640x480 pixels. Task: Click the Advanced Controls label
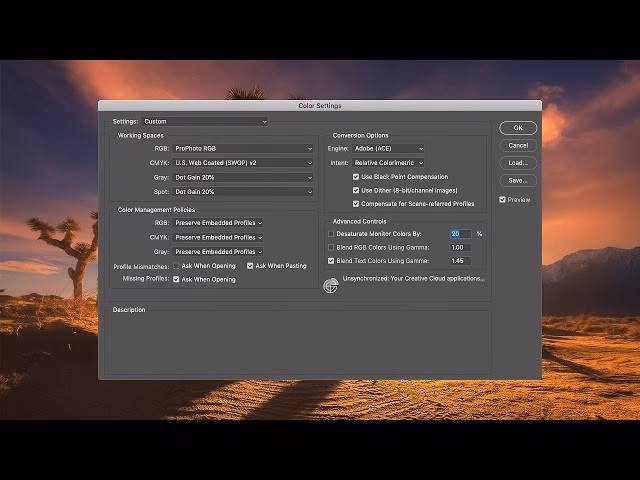pos(360,221)
